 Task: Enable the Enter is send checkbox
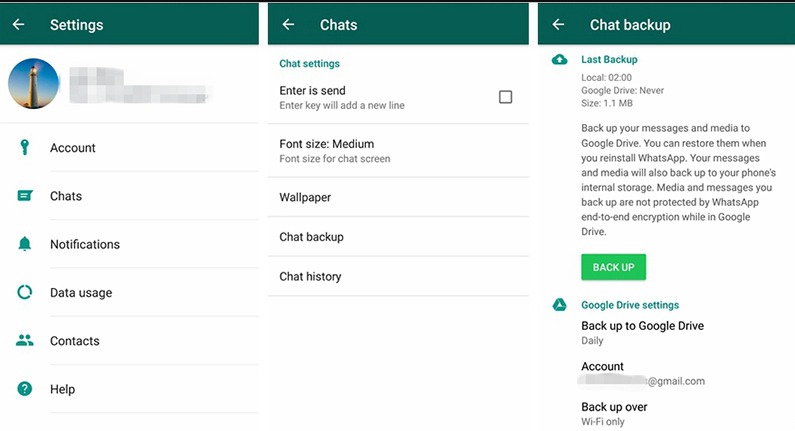505,97
